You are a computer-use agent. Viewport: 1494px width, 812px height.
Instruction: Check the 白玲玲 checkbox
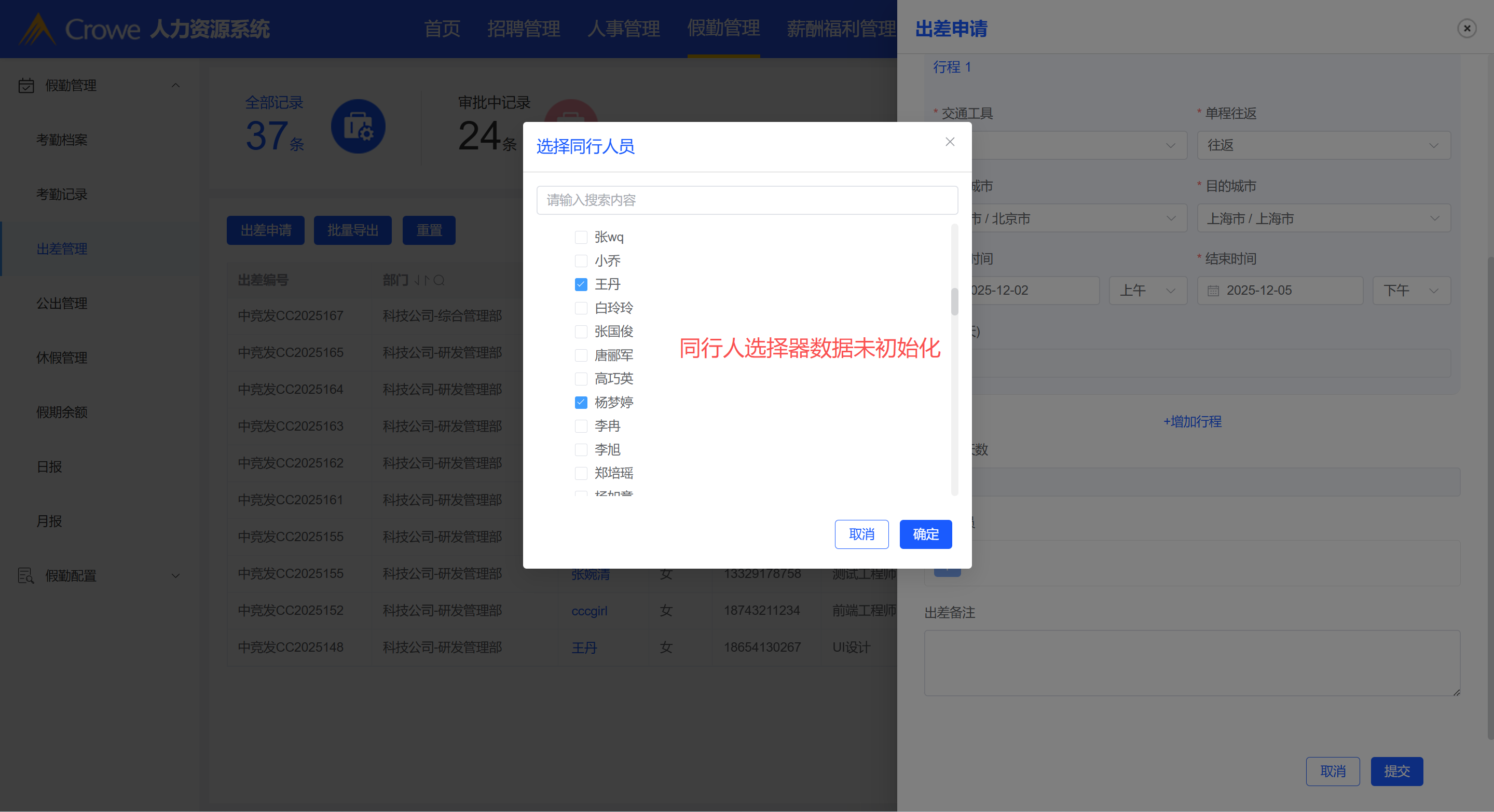pos(581,308)
